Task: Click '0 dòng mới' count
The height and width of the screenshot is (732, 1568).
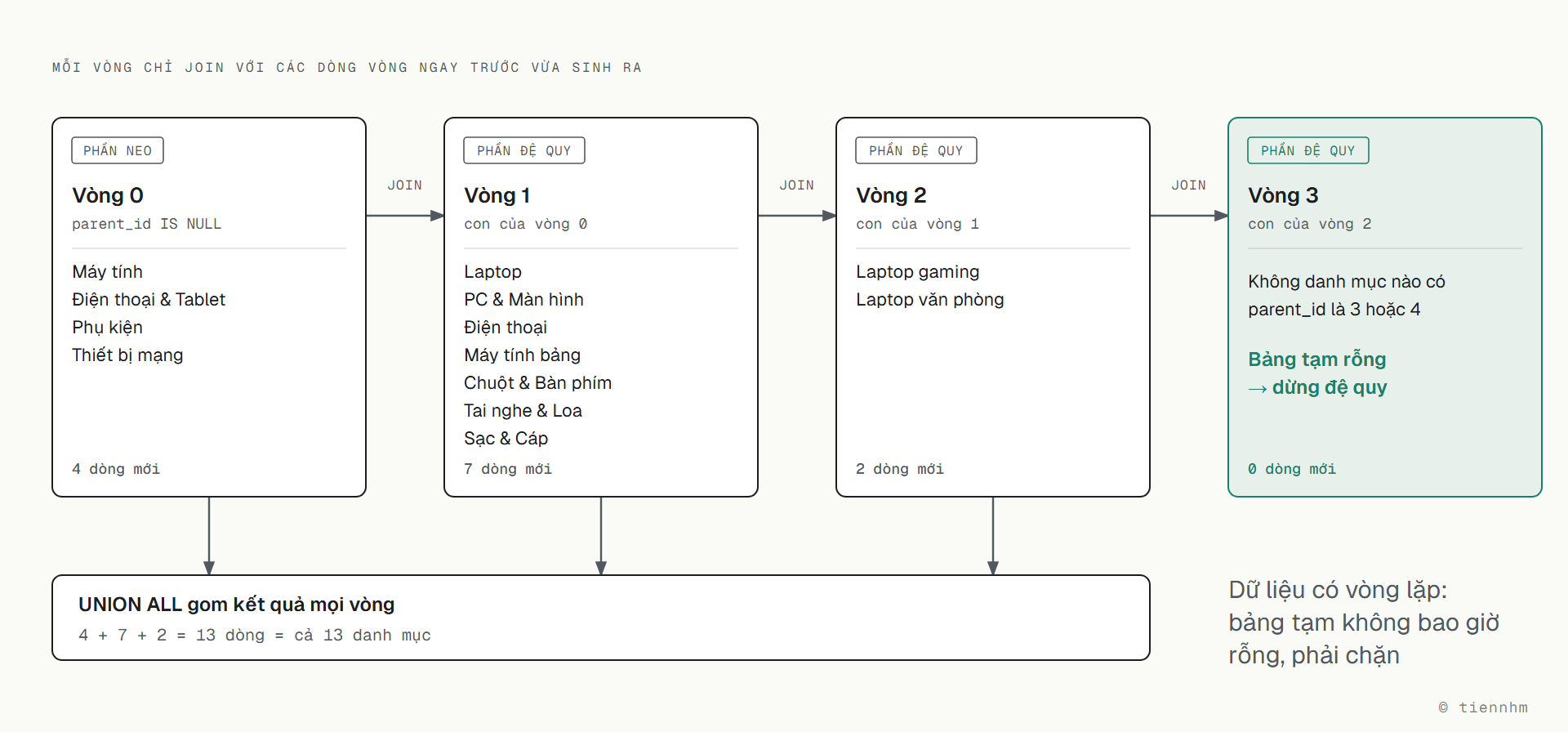Action: click(x=1292, y=469)
